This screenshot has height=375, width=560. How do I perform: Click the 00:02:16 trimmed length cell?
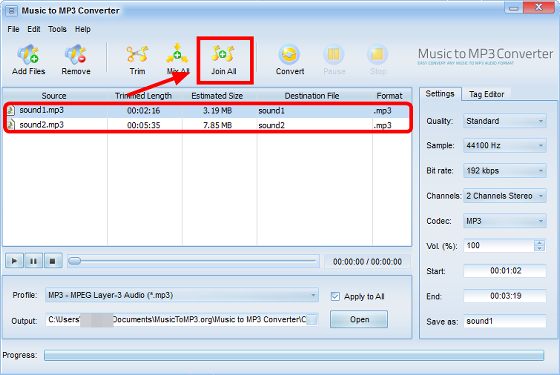144,111
